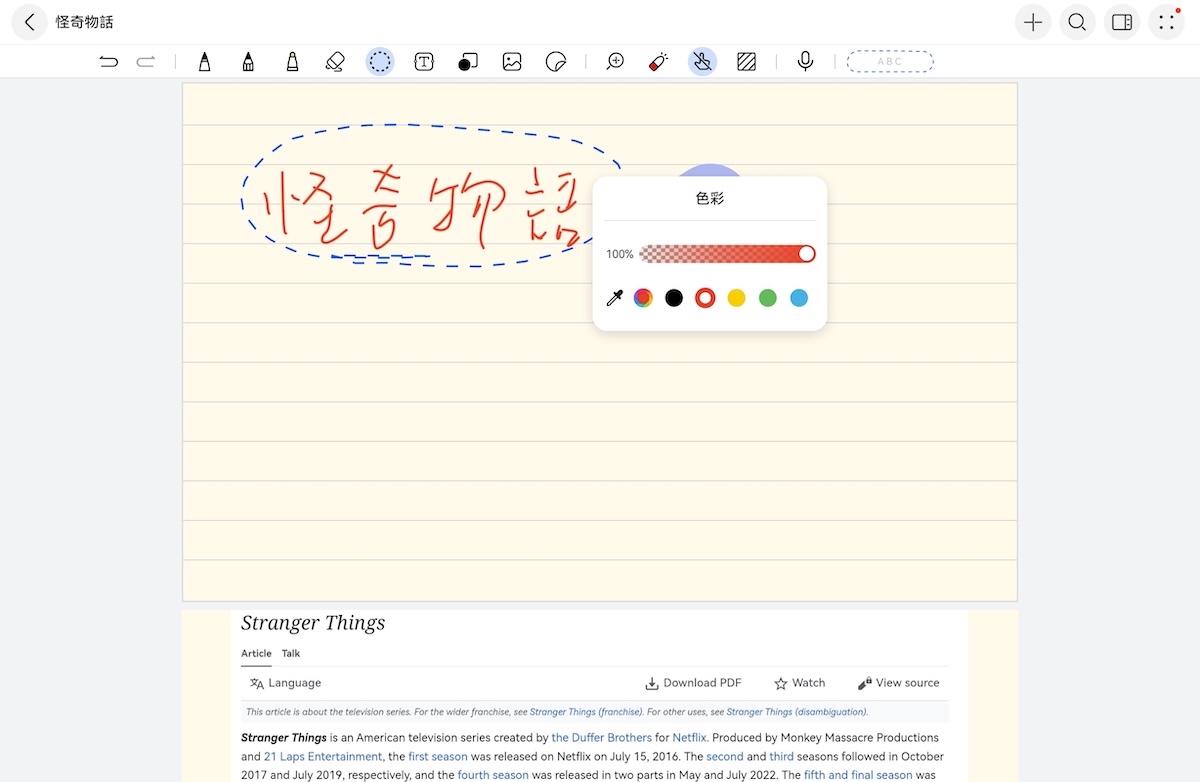The image size is (1200, 782).
Task: Open the add new page menu
Action: 1033,22
